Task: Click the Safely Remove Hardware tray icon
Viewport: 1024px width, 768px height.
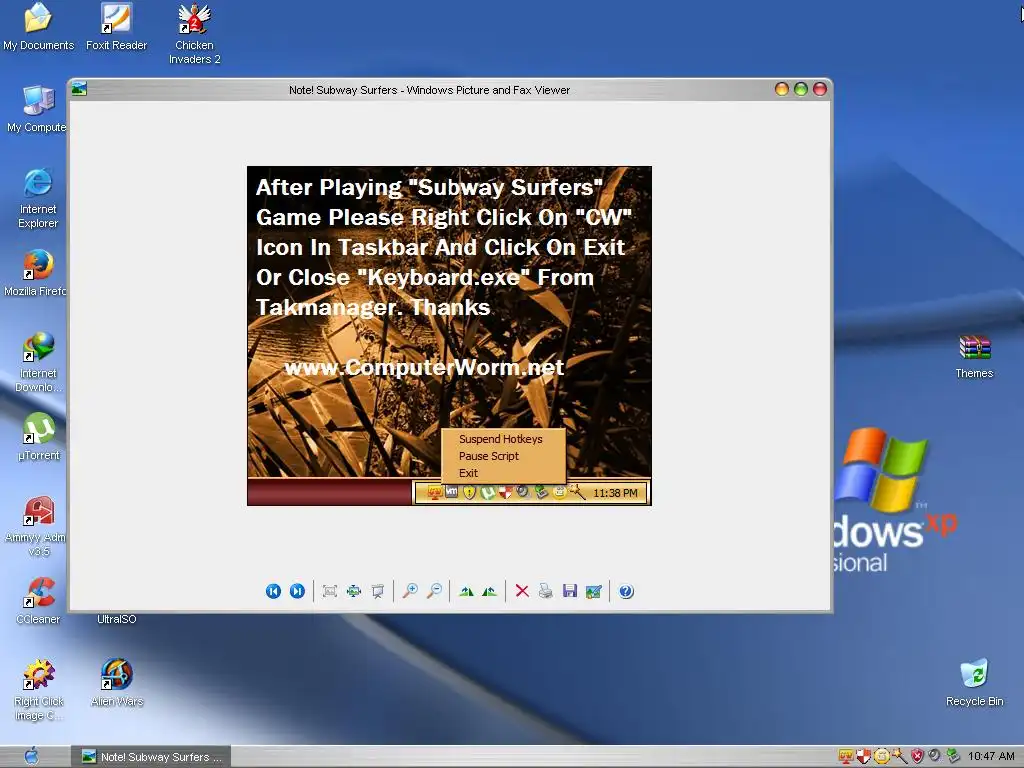Action: [x=953, y=756]
